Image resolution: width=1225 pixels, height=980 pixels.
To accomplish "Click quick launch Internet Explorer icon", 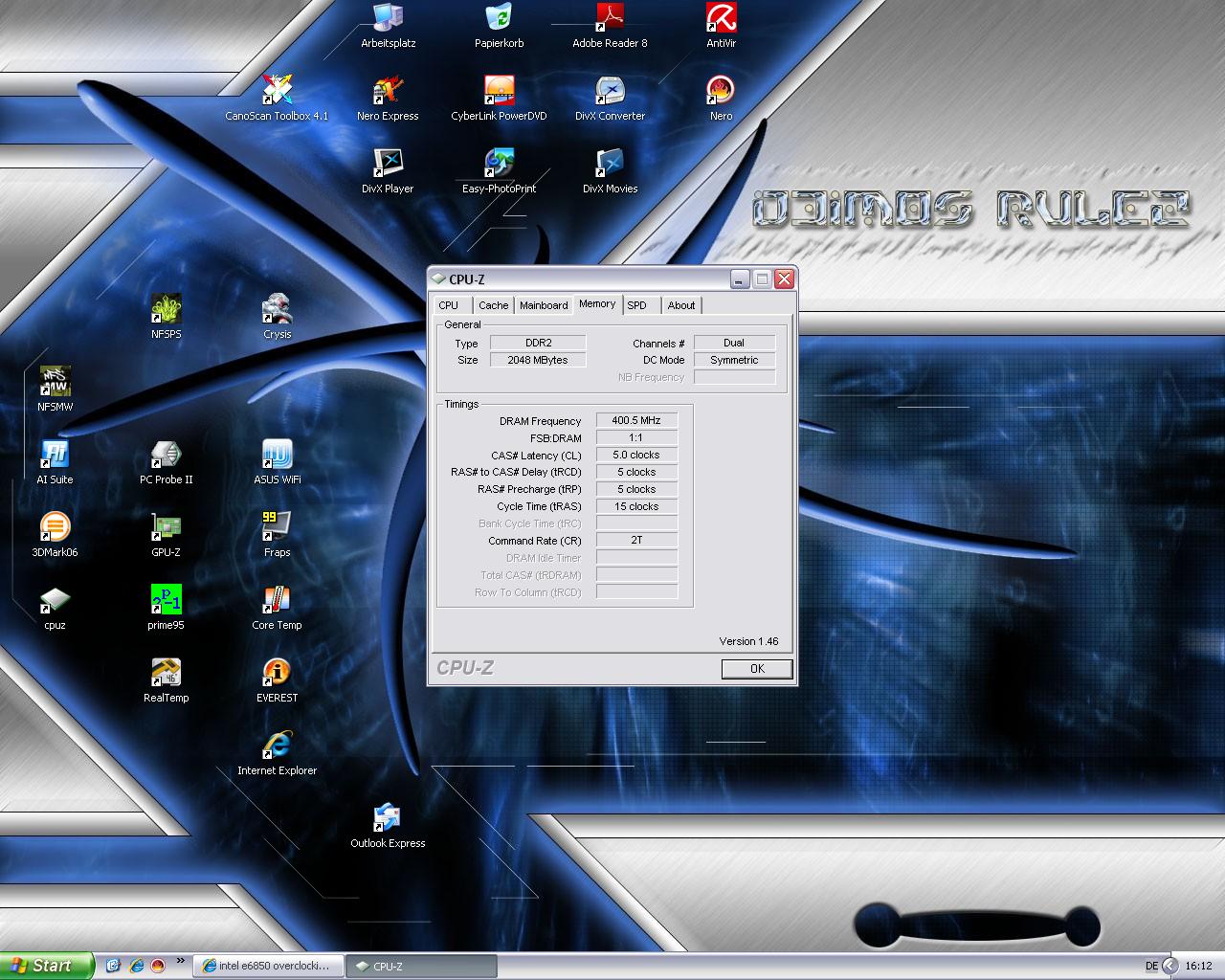I will click(136, 966).
